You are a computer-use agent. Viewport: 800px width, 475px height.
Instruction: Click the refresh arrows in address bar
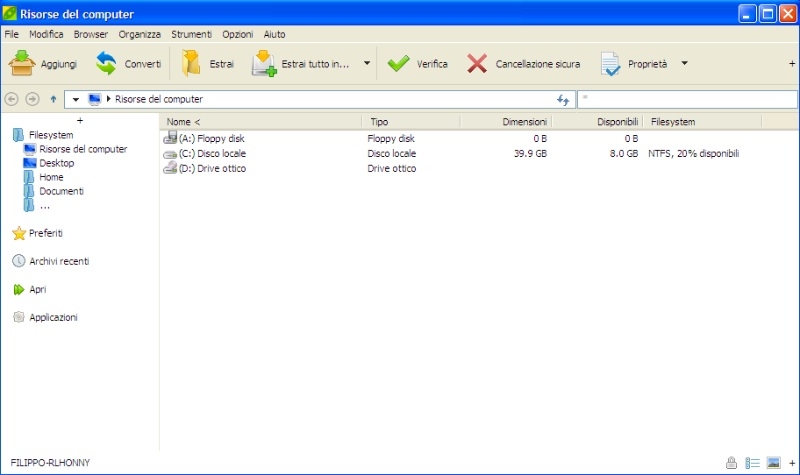click(x=563, y=100)
